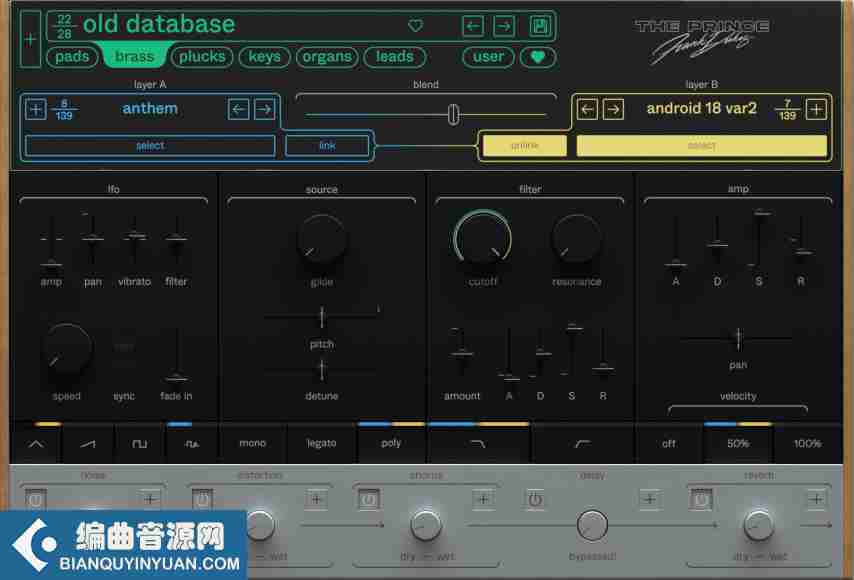Choose high-pass filter shape
The width and height of the screenshot is (854, 580).
pyautogui.click(x=582, y=444)
